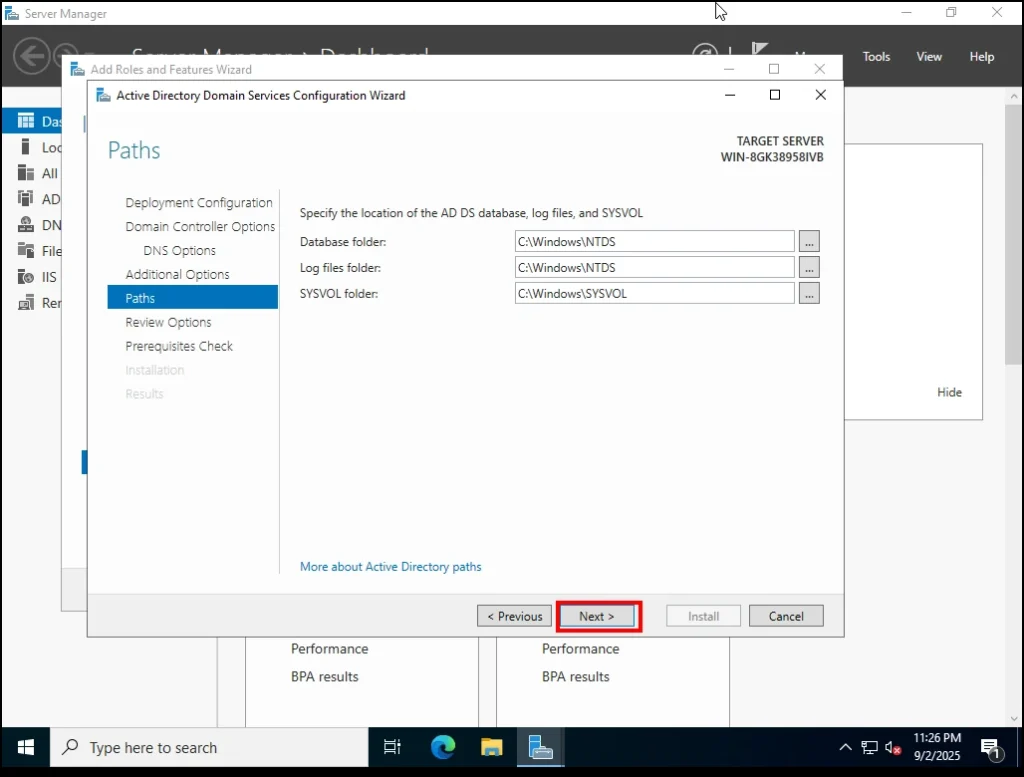The width and height of the screenshot is (1024, 777).
Task: Select DNS icon in sidebar
Action: point(25,225)
